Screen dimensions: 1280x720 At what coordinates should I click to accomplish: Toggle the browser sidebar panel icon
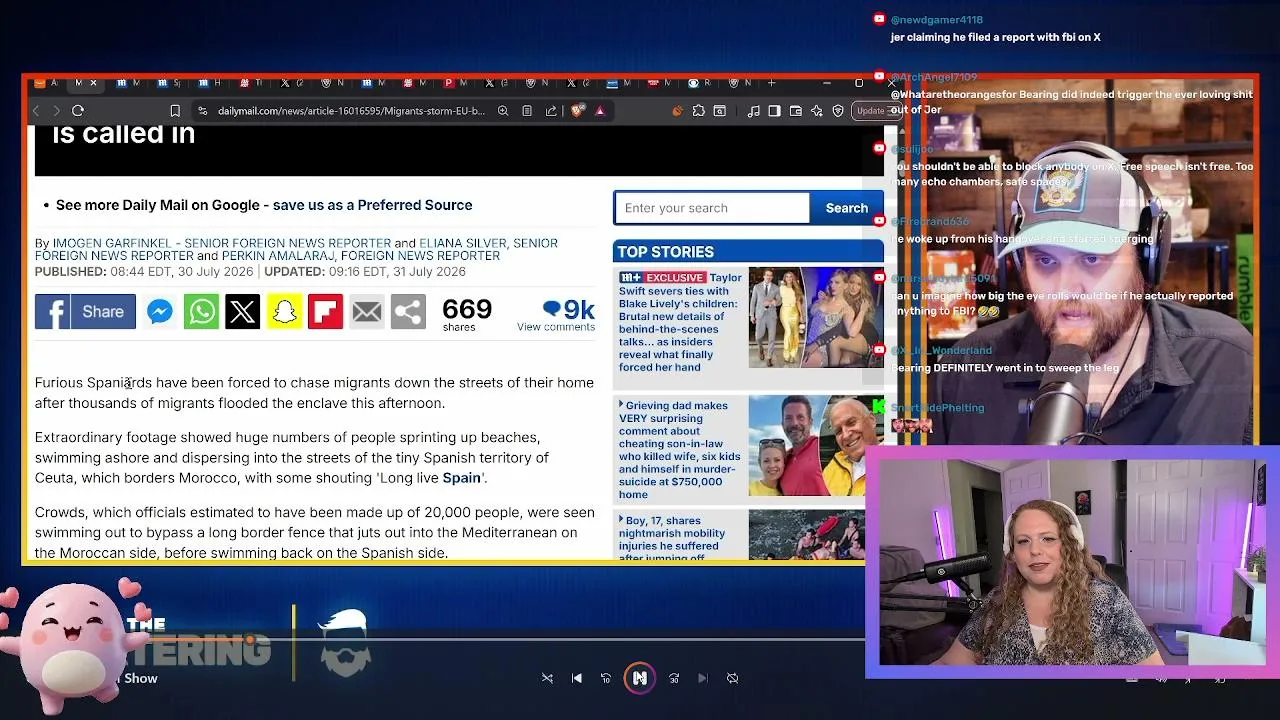pos(774,111)
